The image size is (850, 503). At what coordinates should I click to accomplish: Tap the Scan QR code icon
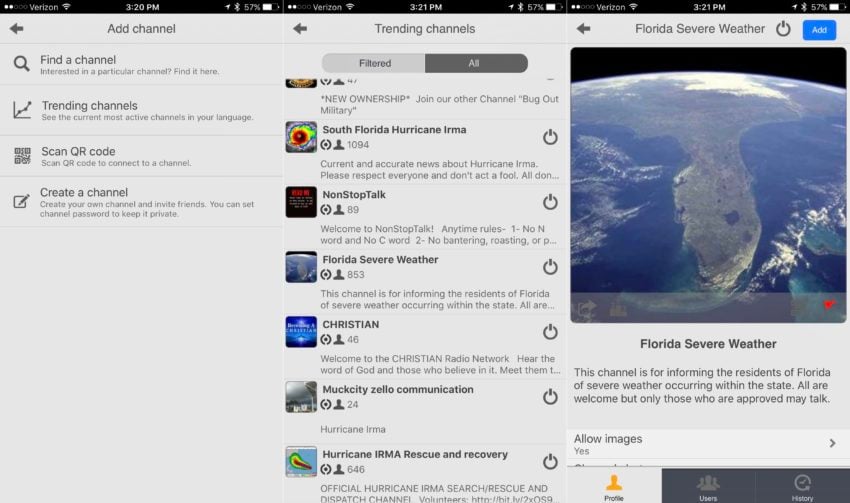pyautogui.click(x=22, y=156)
